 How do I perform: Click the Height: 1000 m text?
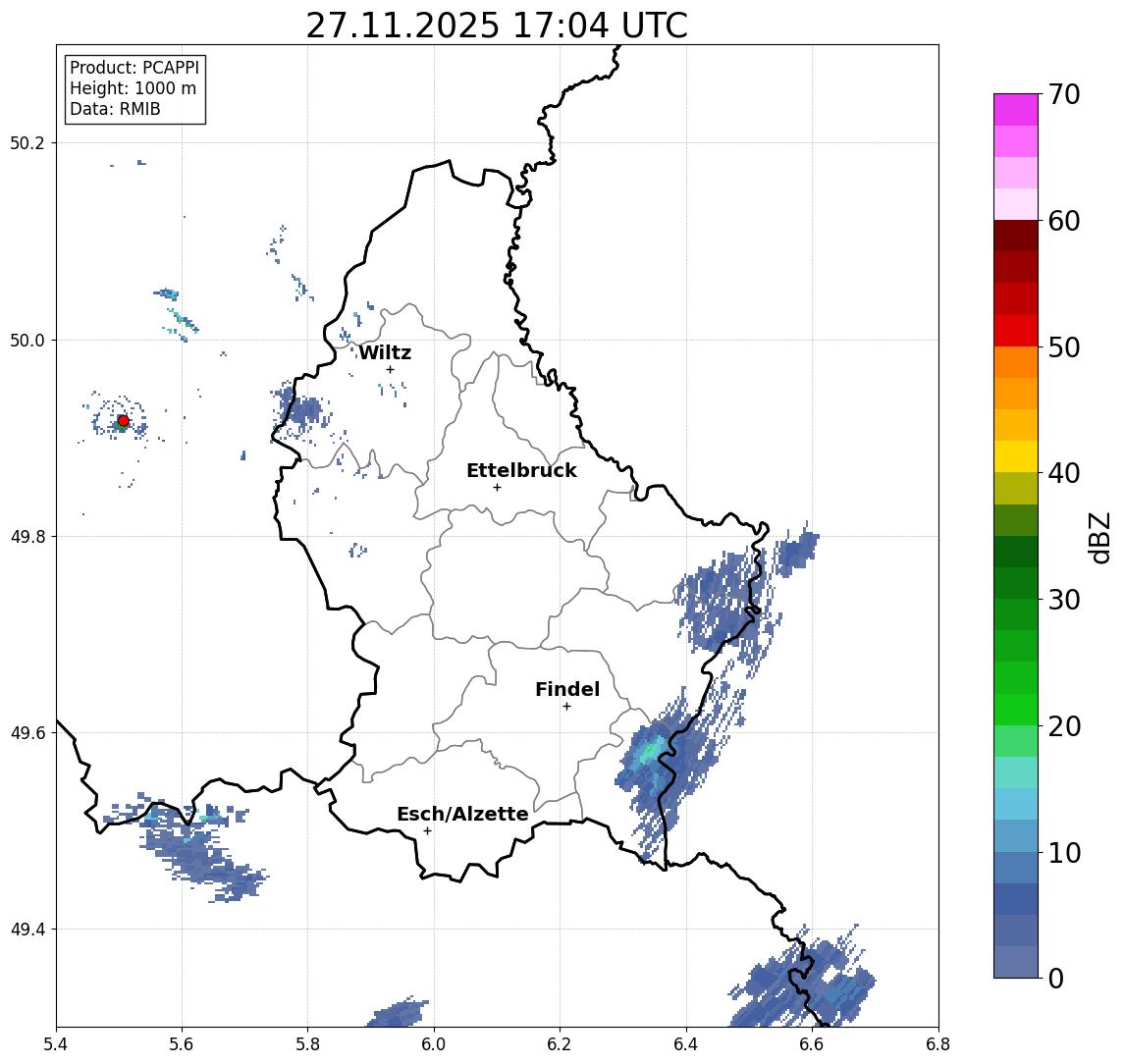(133, 88)
